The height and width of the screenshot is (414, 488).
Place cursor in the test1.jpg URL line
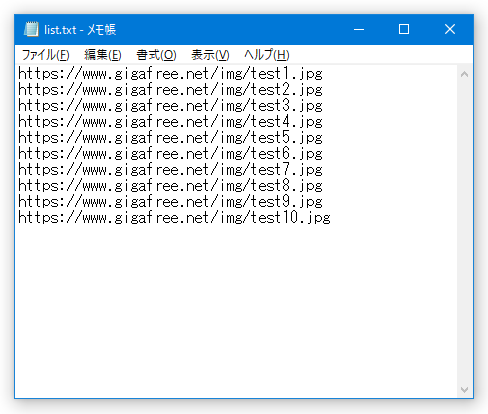coord(170,74)
